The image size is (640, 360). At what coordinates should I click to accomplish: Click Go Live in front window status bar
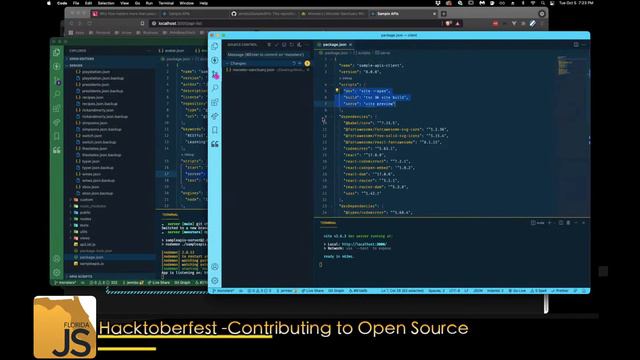pyautogui.click(x=518, y=291)
